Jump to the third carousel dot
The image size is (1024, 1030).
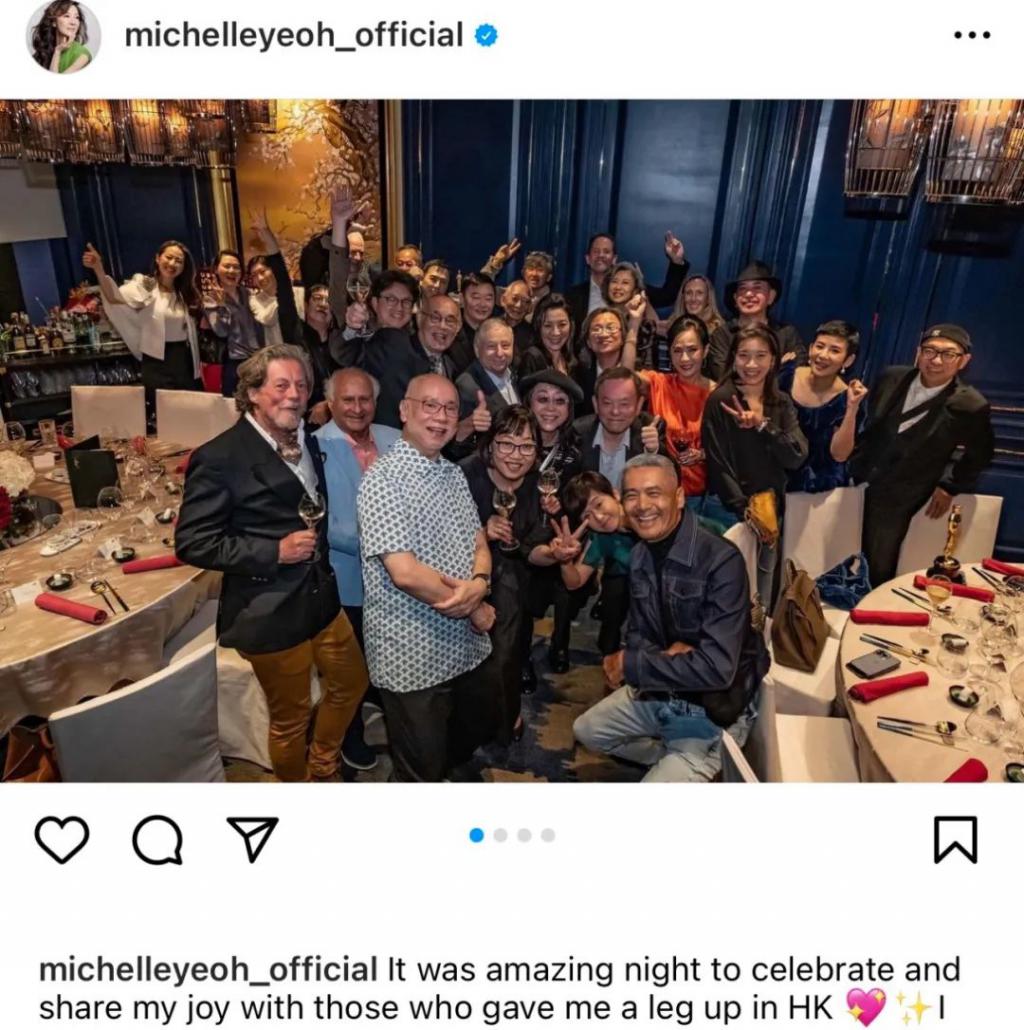pos(524,835)
